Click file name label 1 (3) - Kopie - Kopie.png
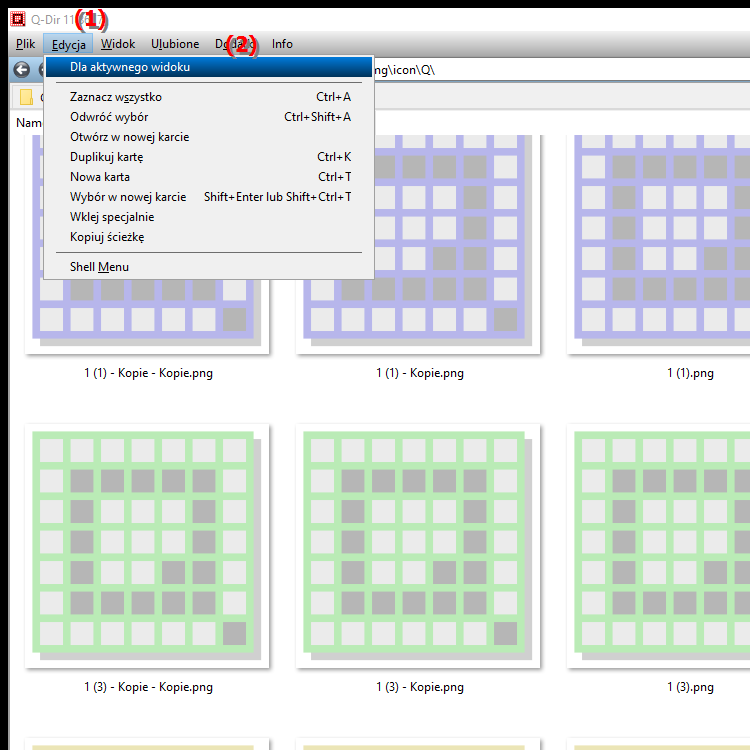The image size is (750, 750). pyautogui.click(x=148, y=687)
